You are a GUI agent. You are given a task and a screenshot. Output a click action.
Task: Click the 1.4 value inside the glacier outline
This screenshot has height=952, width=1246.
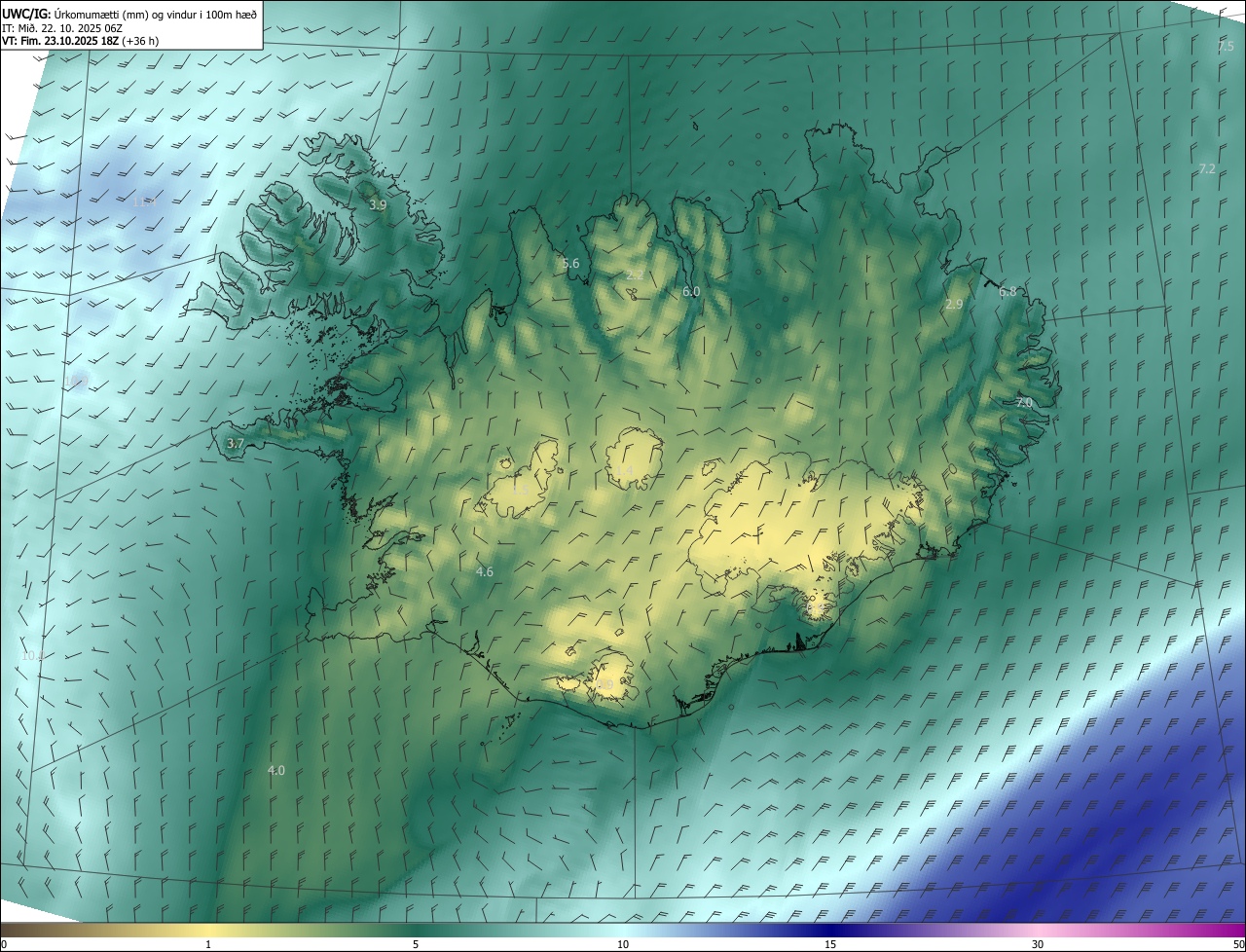click(x=625, y=470)
